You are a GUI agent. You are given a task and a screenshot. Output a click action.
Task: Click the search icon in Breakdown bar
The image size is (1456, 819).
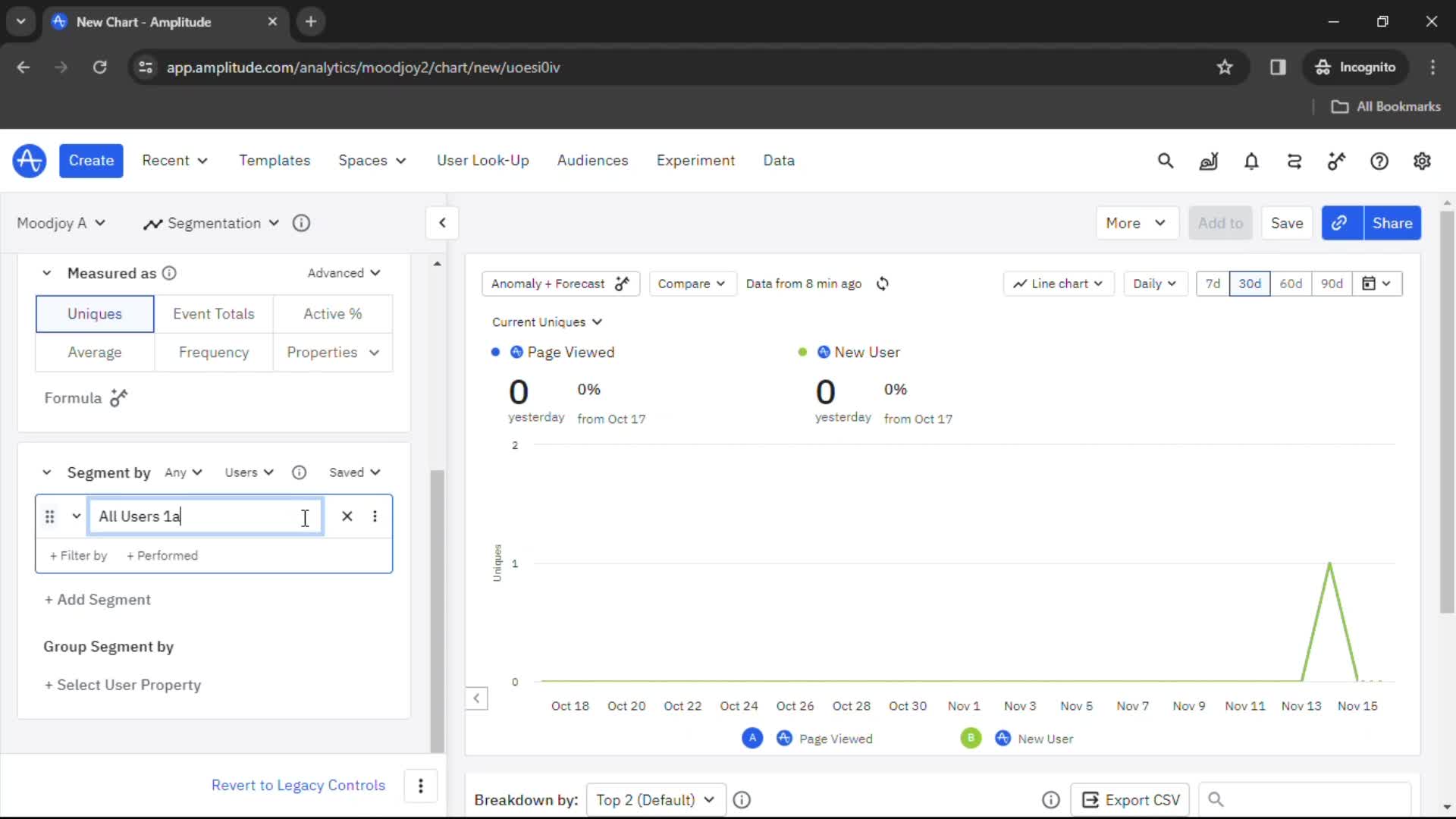[1218, 800]
